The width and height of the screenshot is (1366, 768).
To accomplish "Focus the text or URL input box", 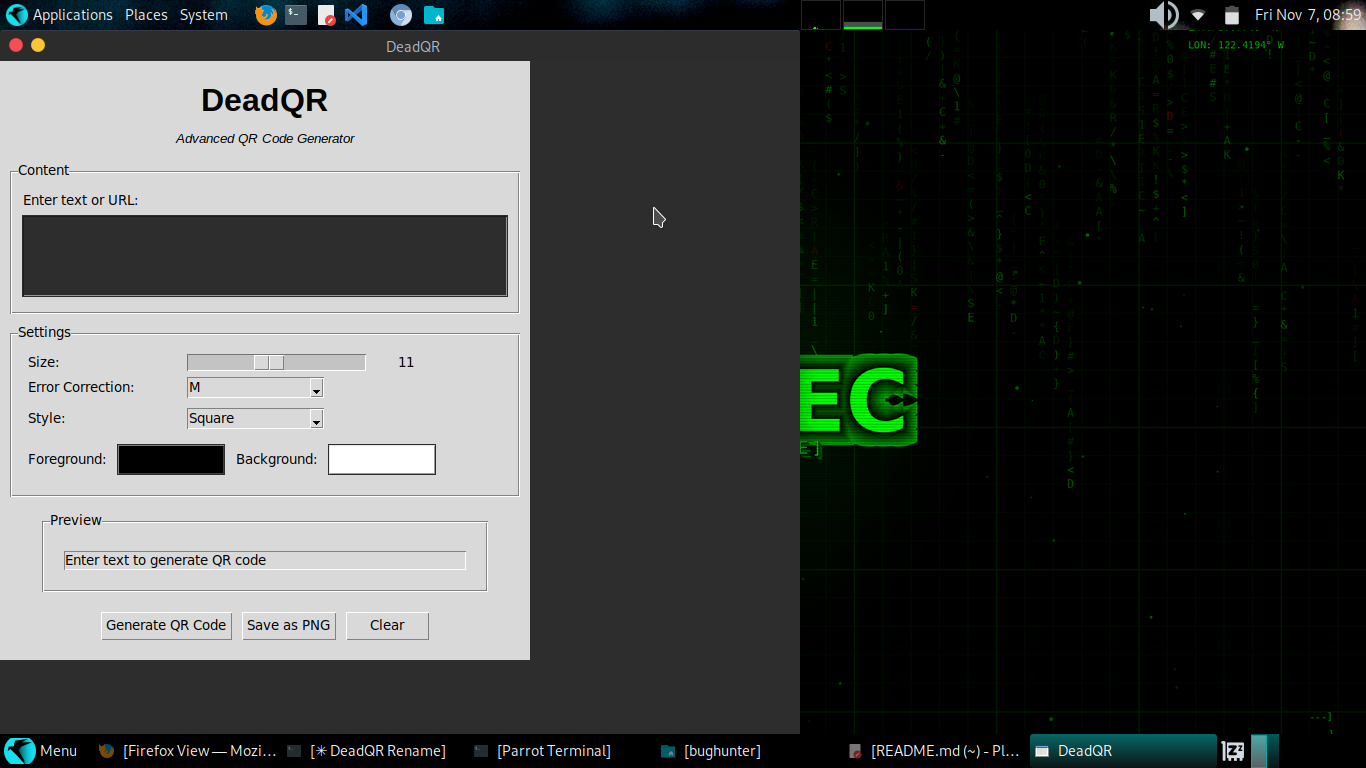I will click(265, 256).
